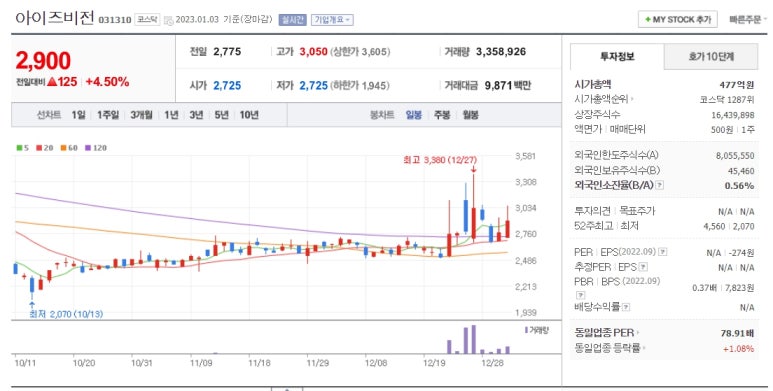Select the 1일 line chart period
The width and height of the screenshot is (773, 391).
[x=78, y=115]
